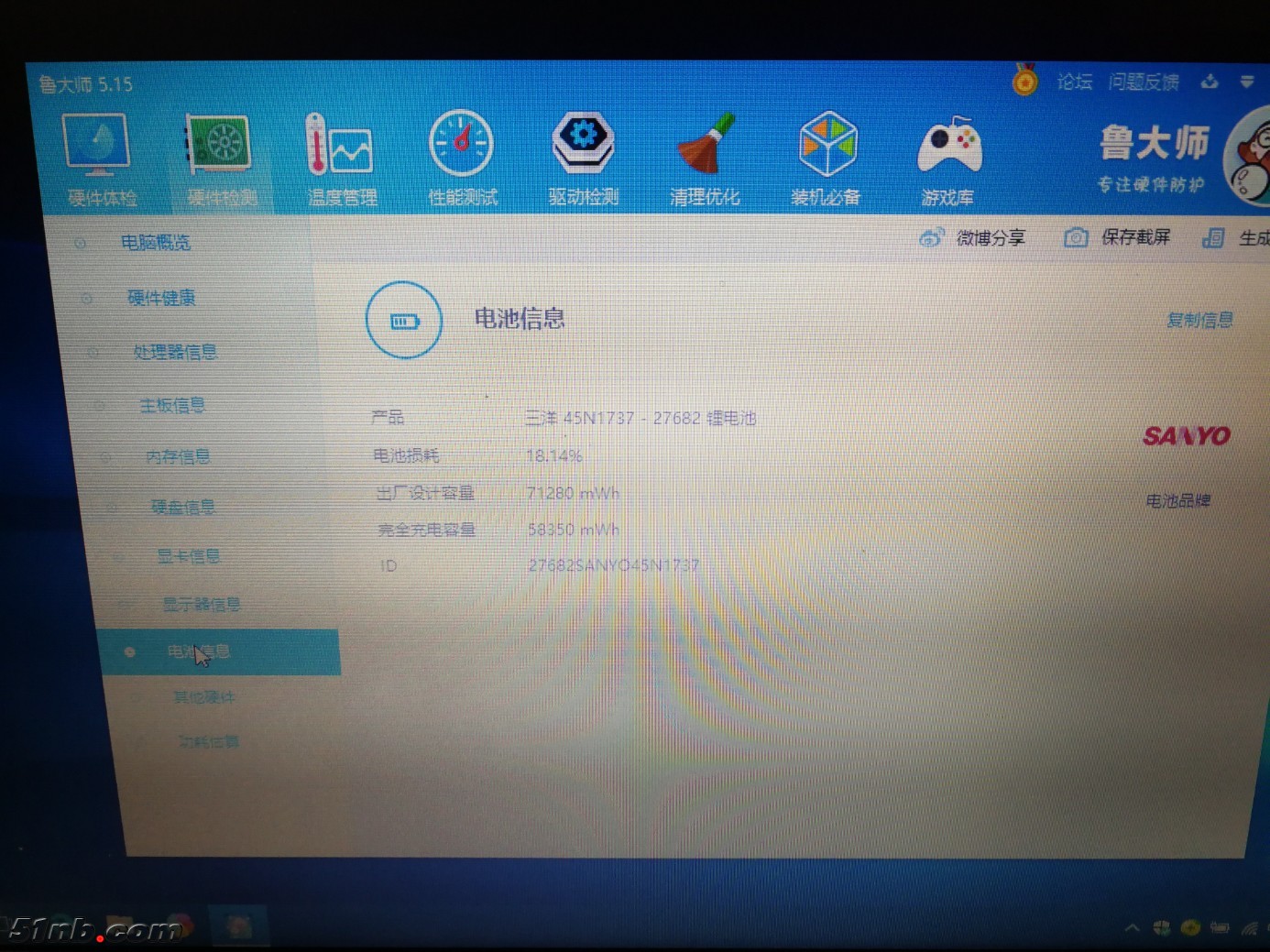The width and height of the screenshot is (1270, 952).
Task: Click the 复制信息 copy info link
Action: [x=1199, y=320]
